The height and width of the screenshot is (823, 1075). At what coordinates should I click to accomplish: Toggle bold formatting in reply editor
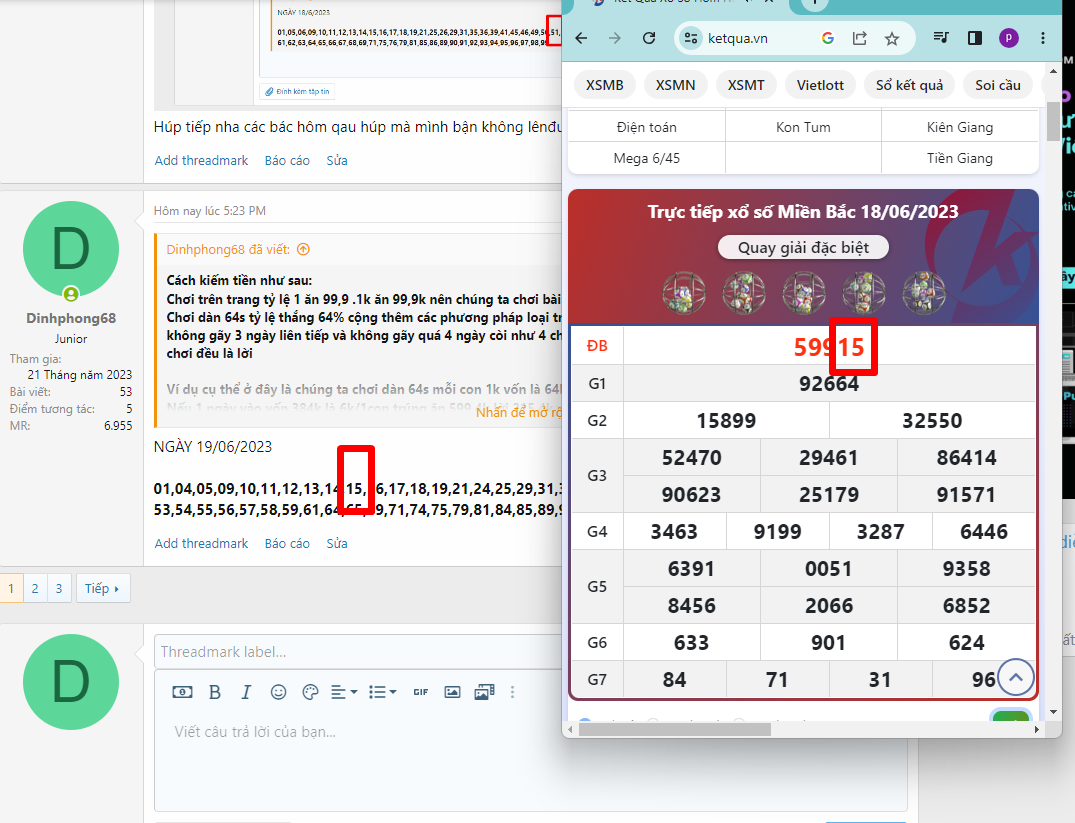pos(215,692)
